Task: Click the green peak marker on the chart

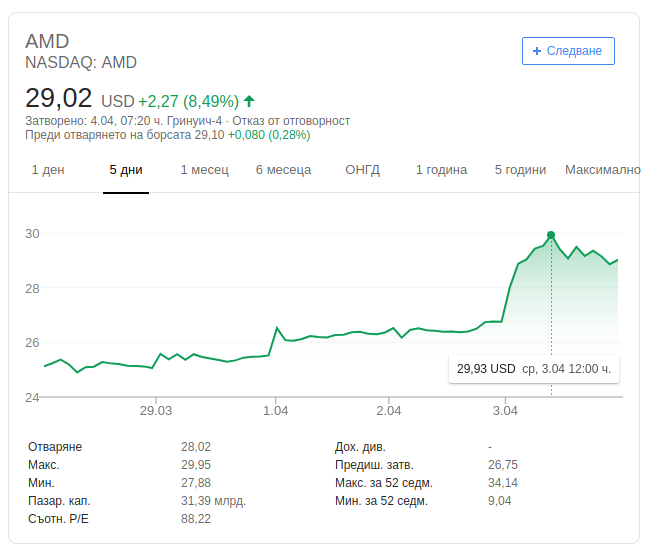Action: point(551,235)
